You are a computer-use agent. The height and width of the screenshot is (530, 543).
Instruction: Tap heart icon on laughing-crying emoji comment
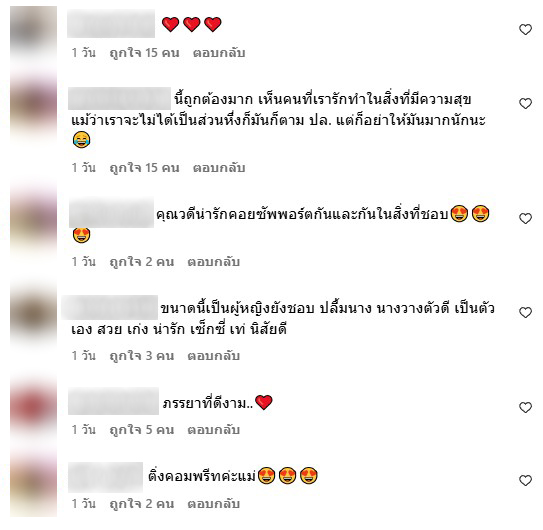(525, 103)
